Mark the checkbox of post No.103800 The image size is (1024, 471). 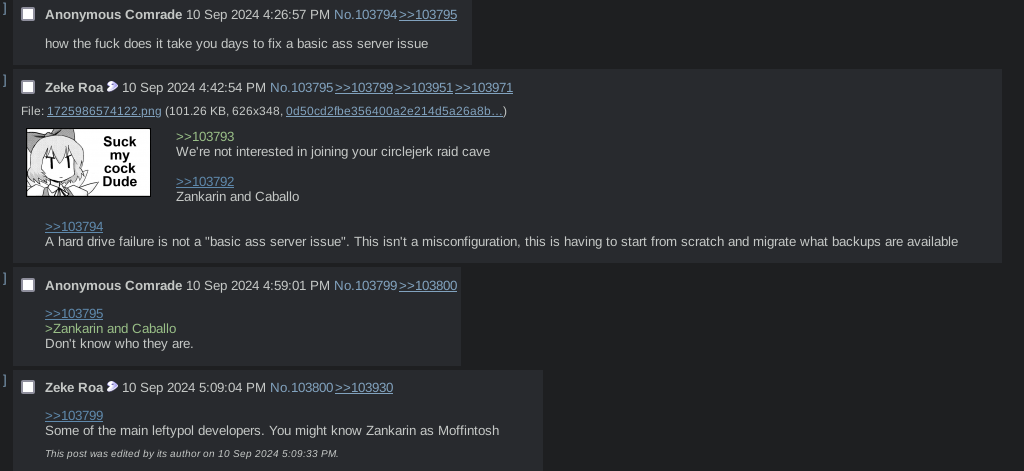coord(28,388)
